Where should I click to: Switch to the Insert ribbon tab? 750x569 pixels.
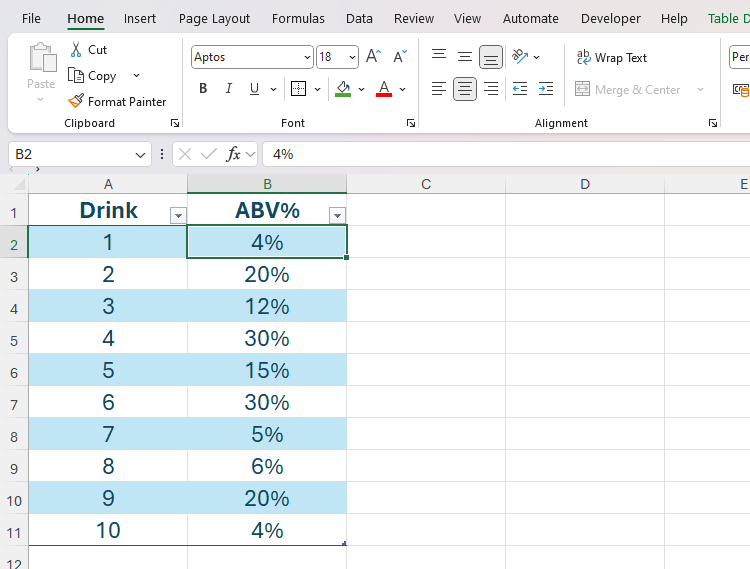coord(140,18)
